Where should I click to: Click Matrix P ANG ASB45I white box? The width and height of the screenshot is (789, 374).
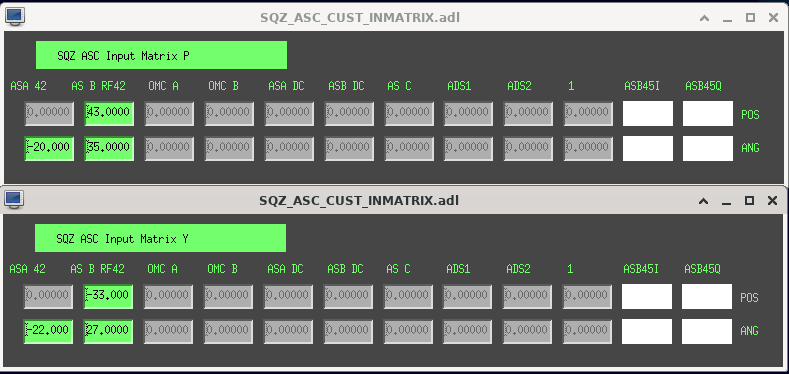click(648, 148)
